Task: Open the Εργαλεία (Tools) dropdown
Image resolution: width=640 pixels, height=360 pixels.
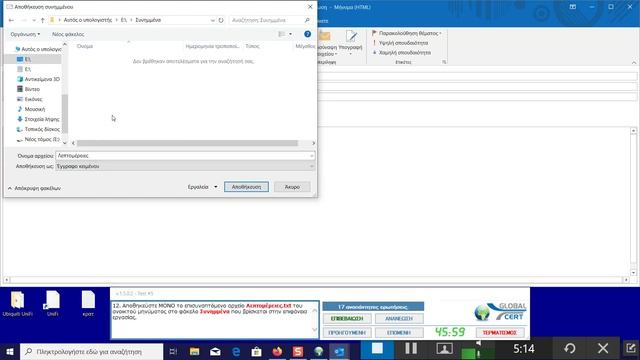Action: click(202, 187)
